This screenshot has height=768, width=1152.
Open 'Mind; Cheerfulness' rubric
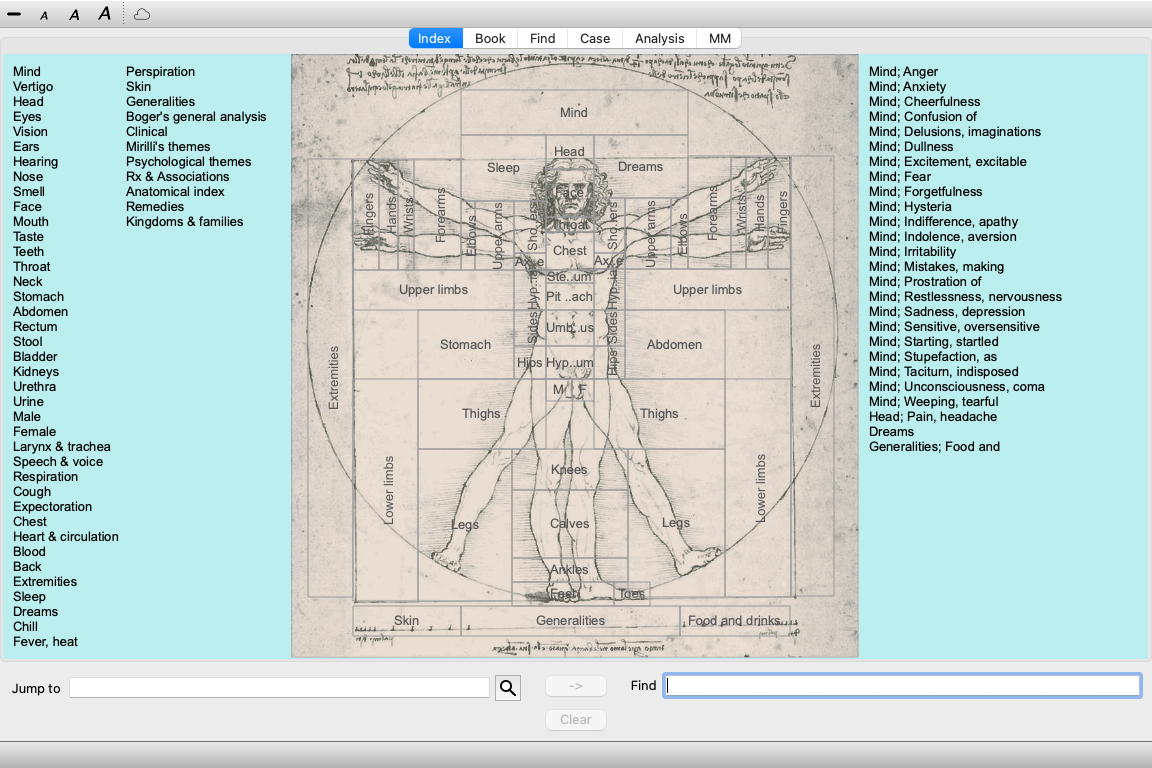coord(924,101)
